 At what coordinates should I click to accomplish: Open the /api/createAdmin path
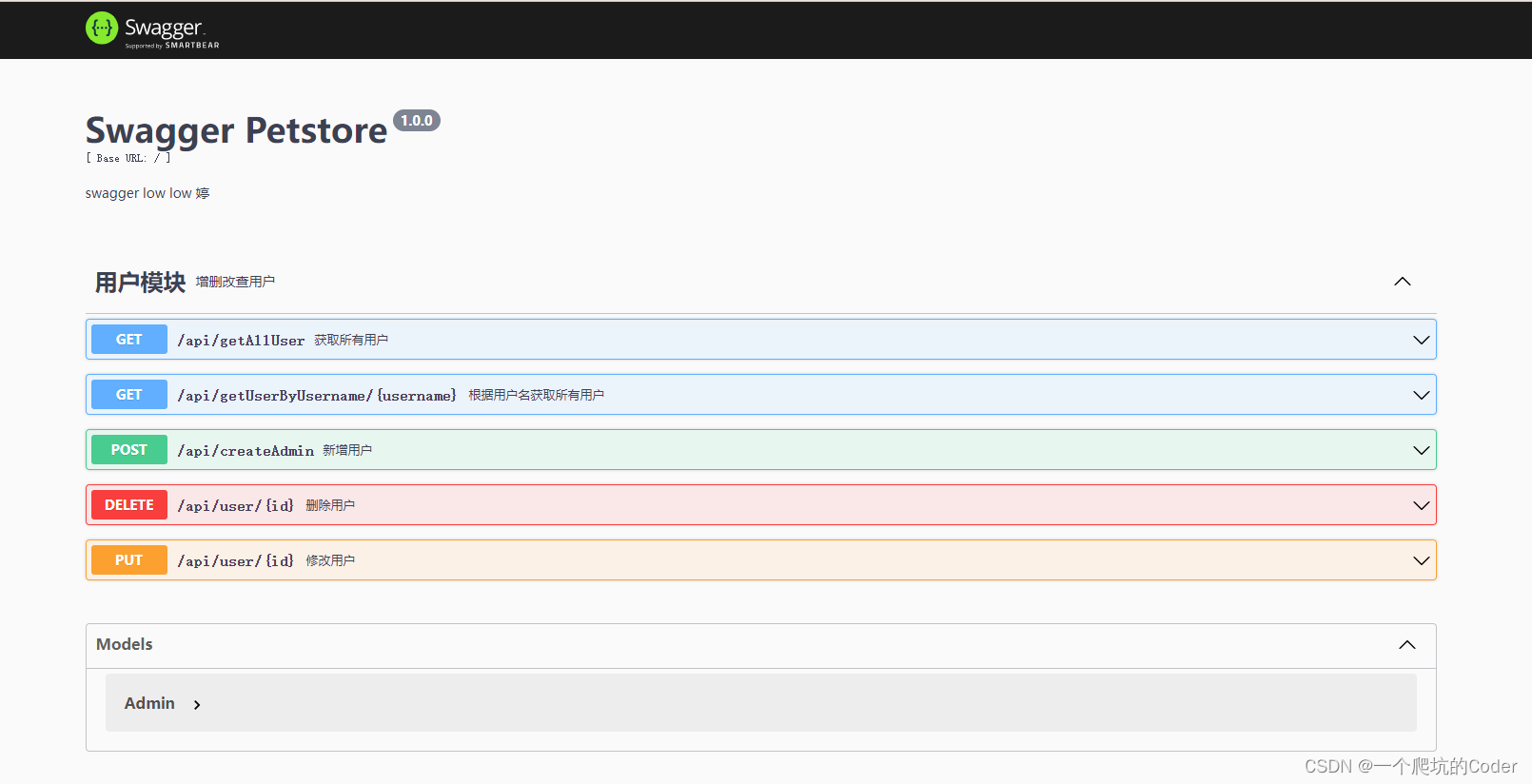click(246, 451)
